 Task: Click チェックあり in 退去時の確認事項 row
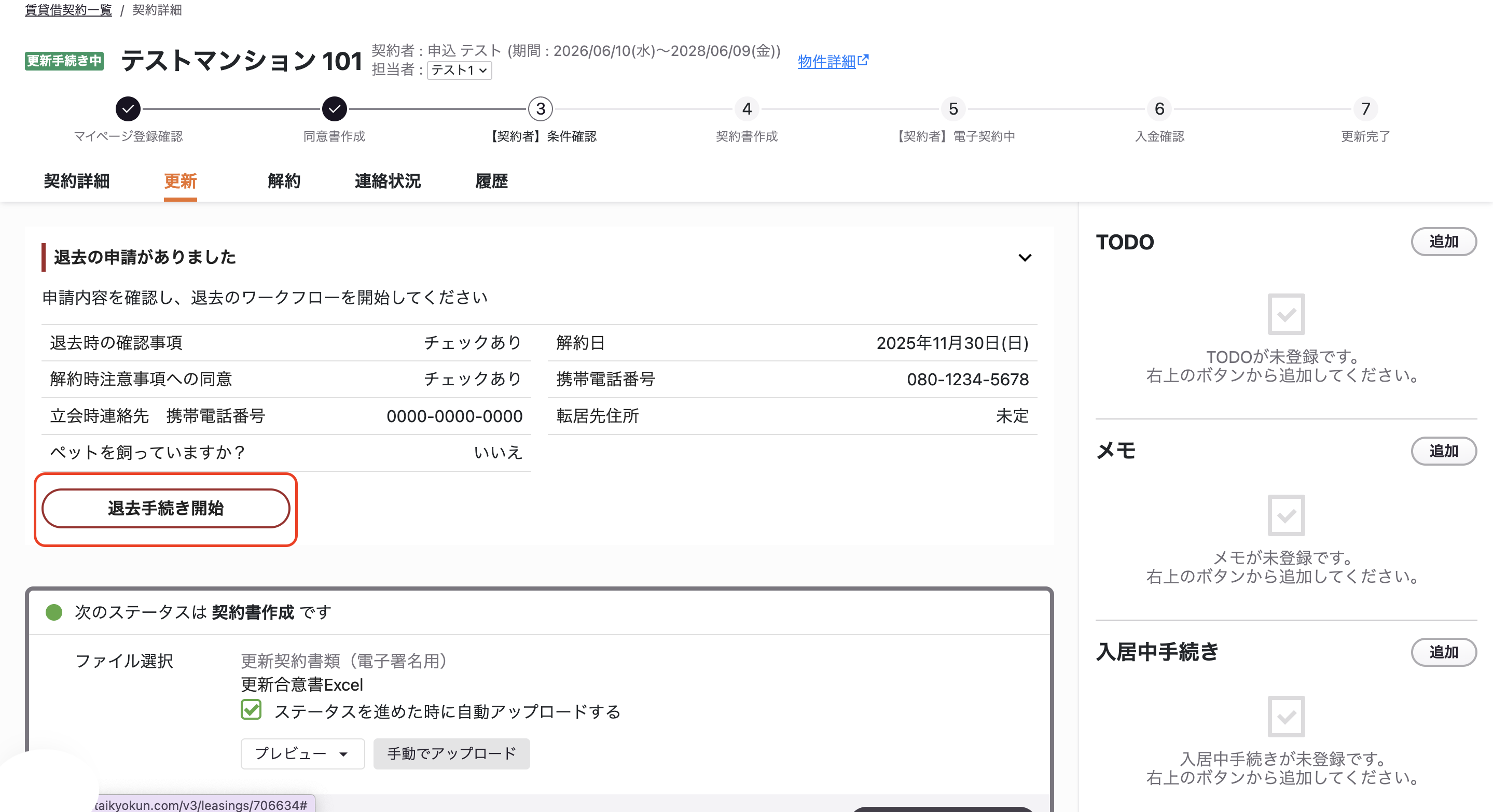click(473, 343)
